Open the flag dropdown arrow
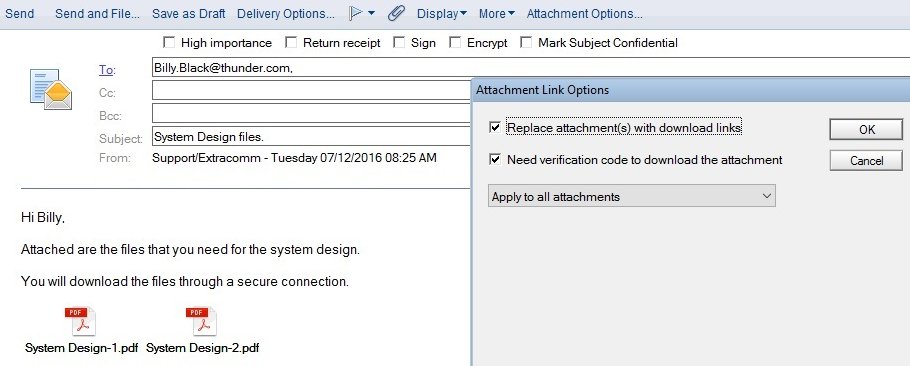This screenshot has width=910, height=366. pos(371,13)
